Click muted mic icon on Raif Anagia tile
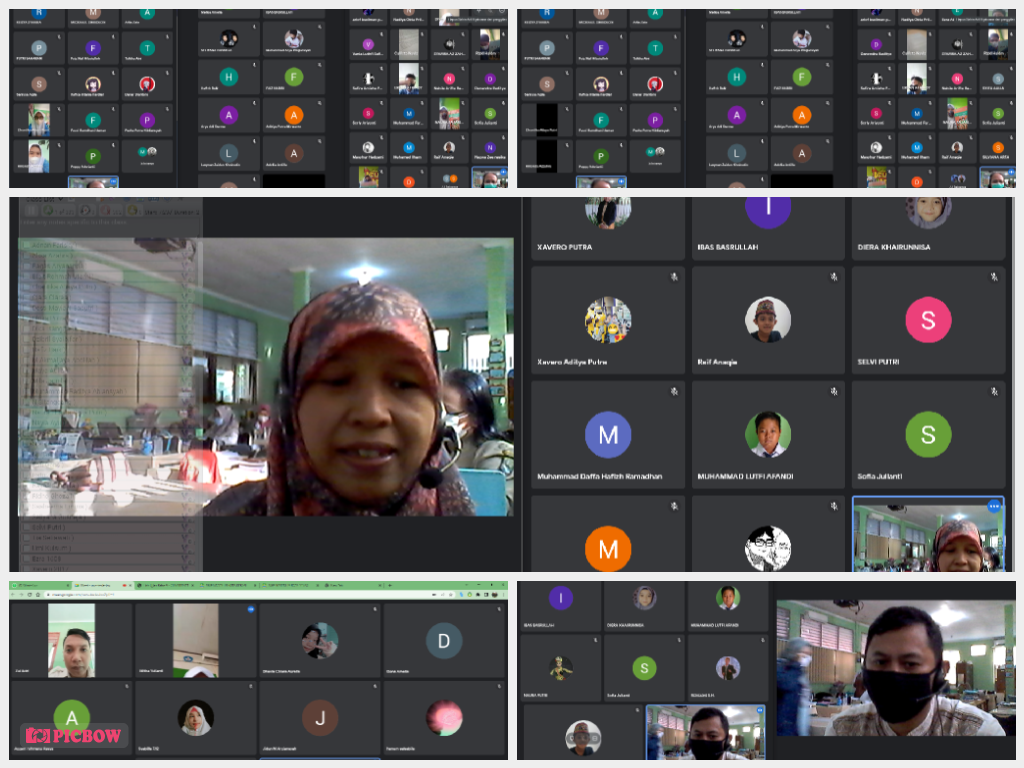1024x768 pixels. (x=833, y=277)
